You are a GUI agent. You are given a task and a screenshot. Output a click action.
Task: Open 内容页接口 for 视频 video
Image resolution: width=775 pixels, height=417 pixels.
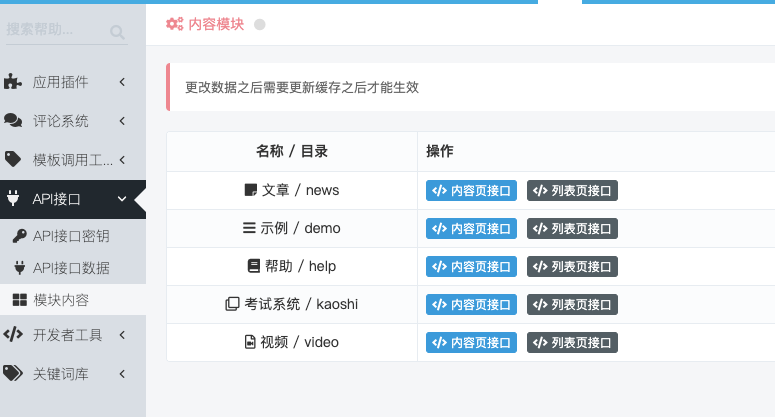point(472,342)
